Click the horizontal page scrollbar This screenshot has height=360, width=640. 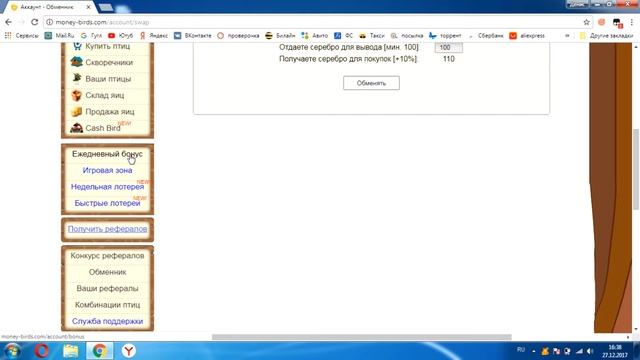pyautogui.click(x=361, y=337)
